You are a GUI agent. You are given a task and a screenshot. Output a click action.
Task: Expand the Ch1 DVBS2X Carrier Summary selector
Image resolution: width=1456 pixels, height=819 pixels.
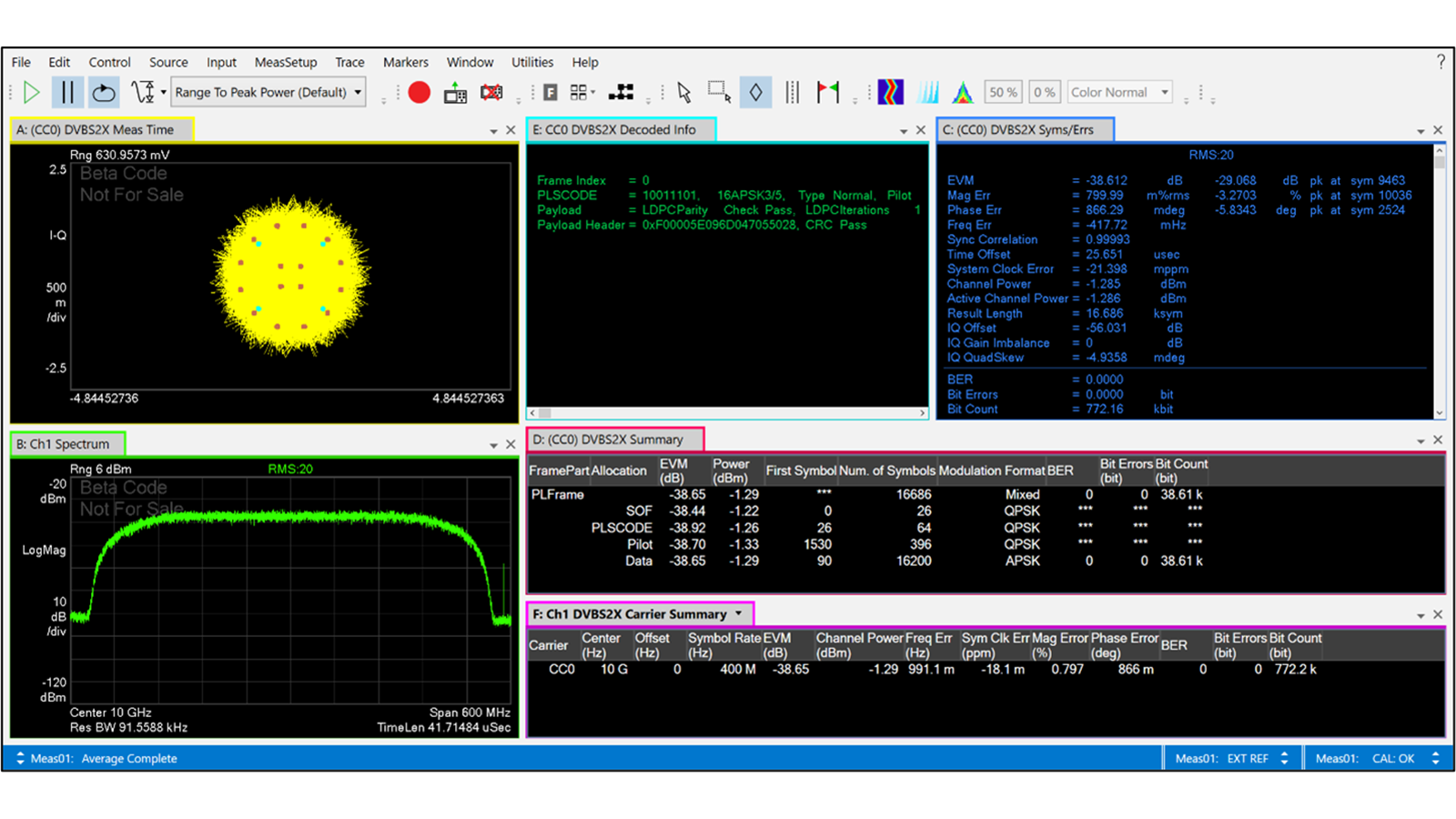[x=737, y=613]
